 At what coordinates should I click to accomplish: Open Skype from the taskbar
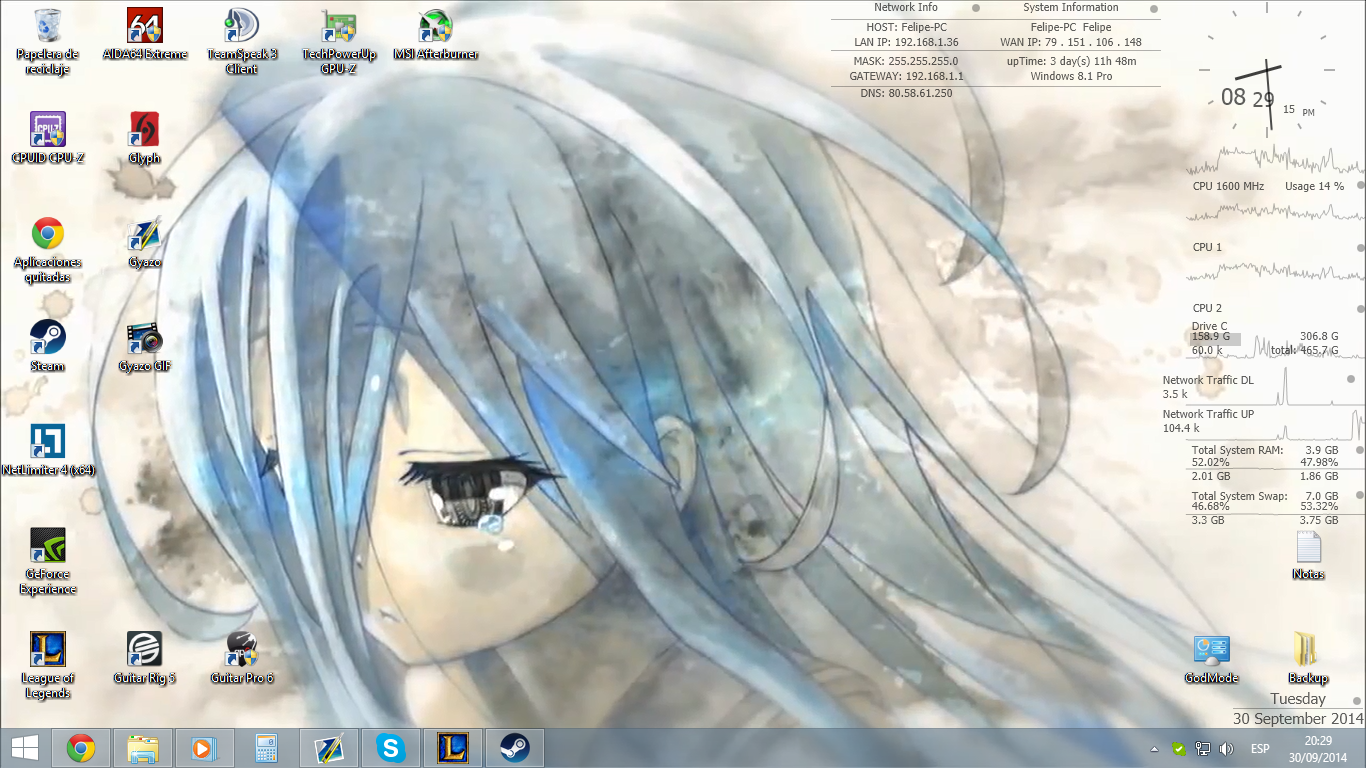pyautogui.click(x=390, y=748)
